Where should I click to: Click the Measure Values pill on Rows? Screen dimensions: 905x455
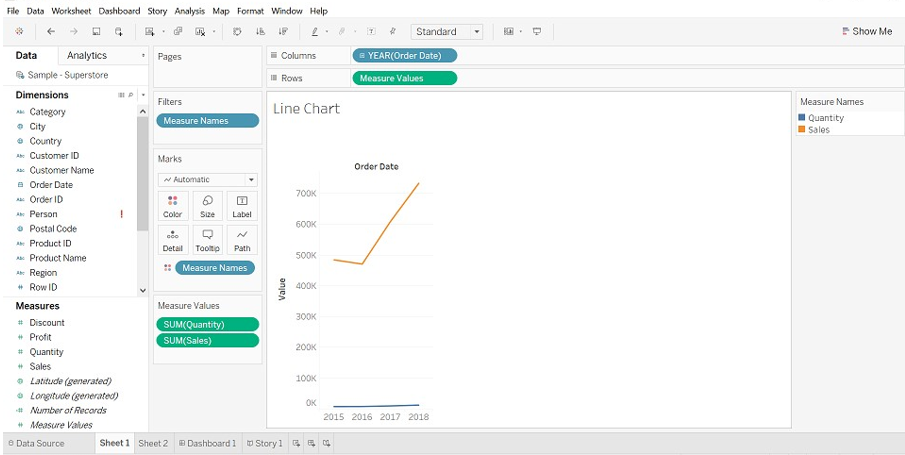click(404, 78)
